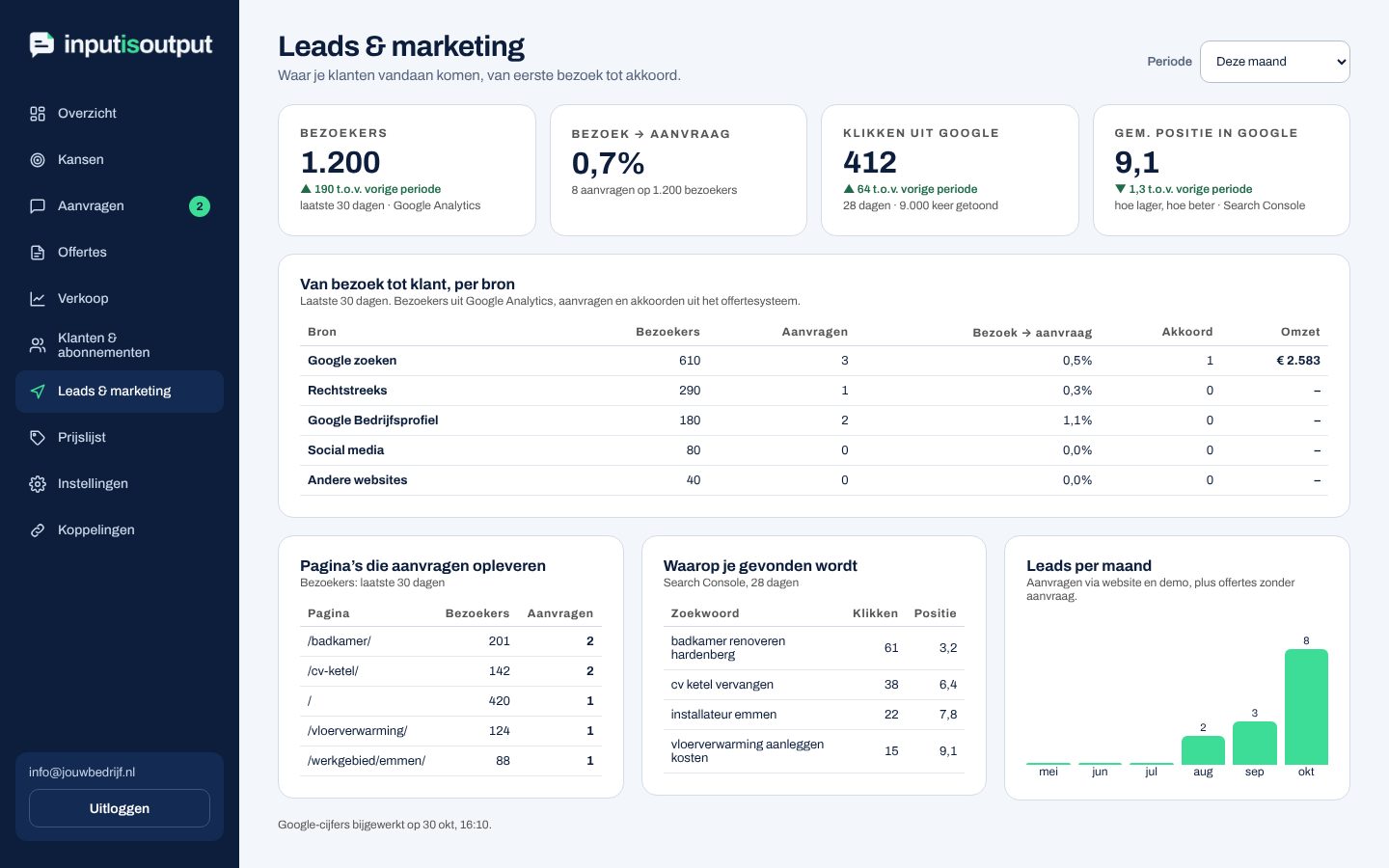Click the Uitloggen button
Image resolution: width=1389 pixels, height=868 pixels.
(x=120, y=808)
